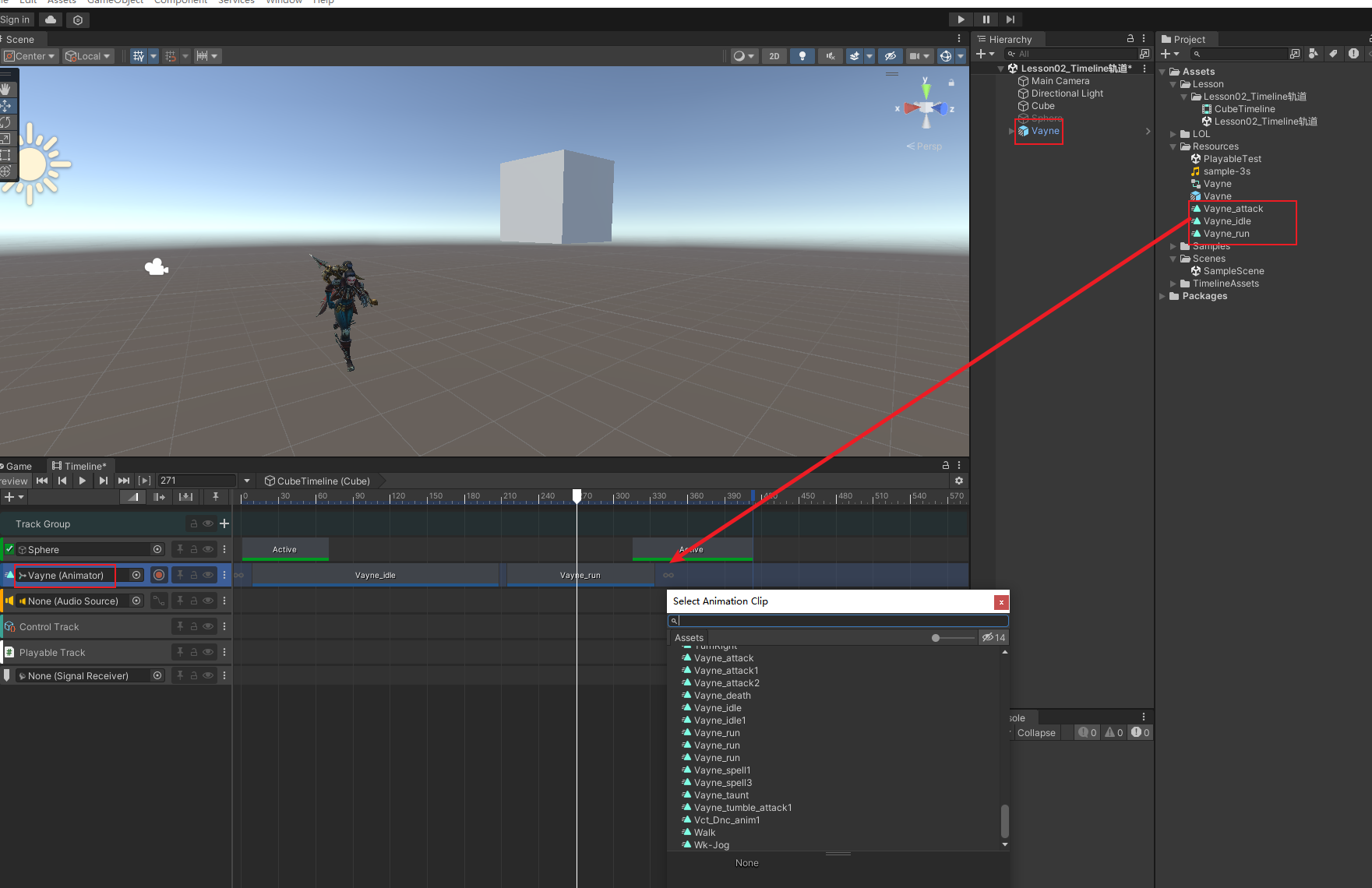Select the Hand tool in the scene toolbar

click(6, 89)
